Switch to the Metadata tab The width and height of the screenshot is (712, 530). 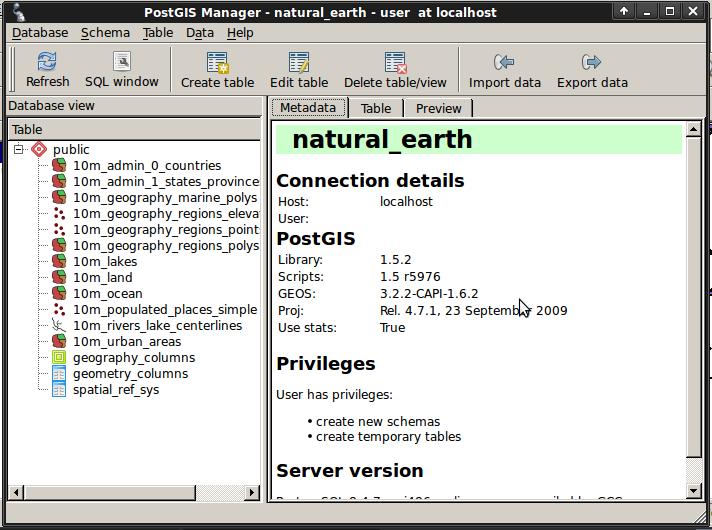click(308, 108)
